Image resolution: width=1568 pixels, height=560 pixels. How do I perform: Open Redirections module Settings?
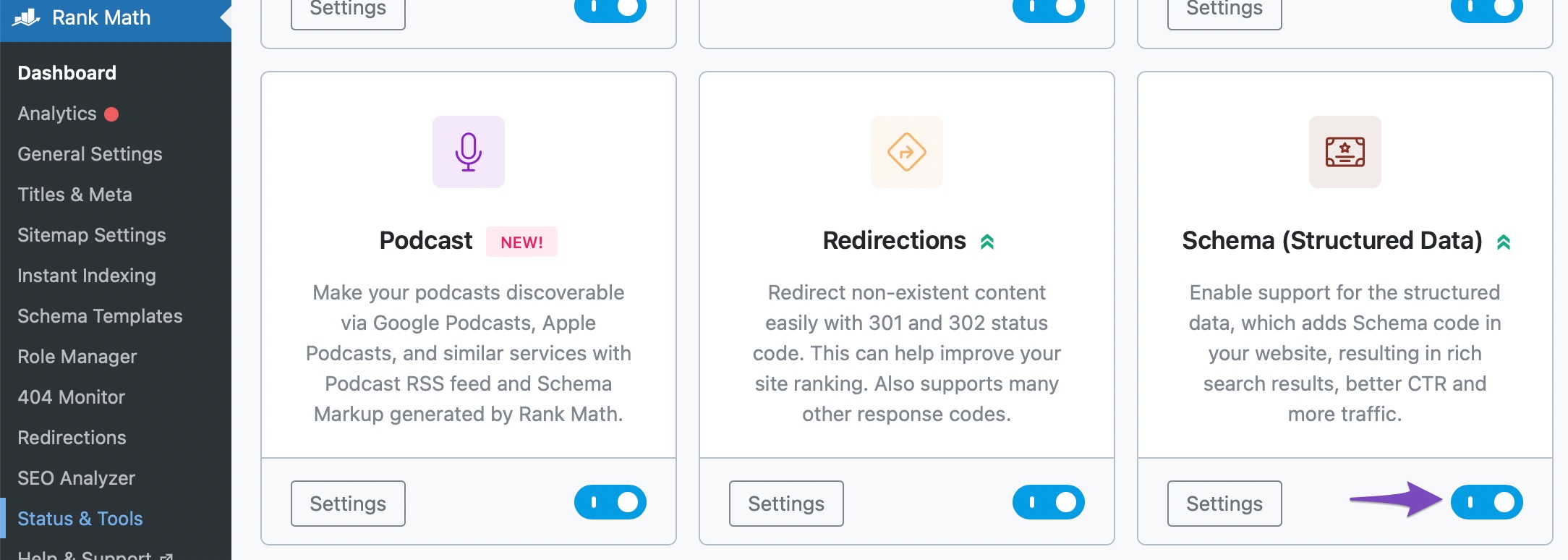tap(786, 504)
